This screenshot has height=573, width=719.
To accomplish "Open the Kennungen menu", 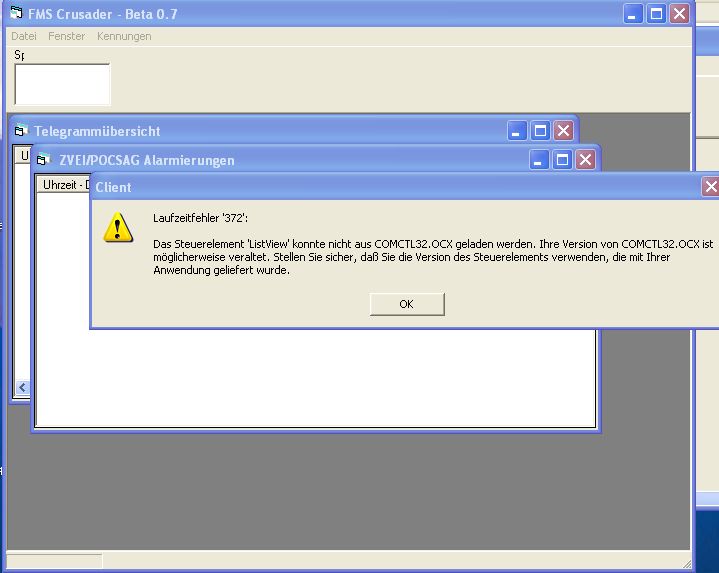I will click(124, 36).
